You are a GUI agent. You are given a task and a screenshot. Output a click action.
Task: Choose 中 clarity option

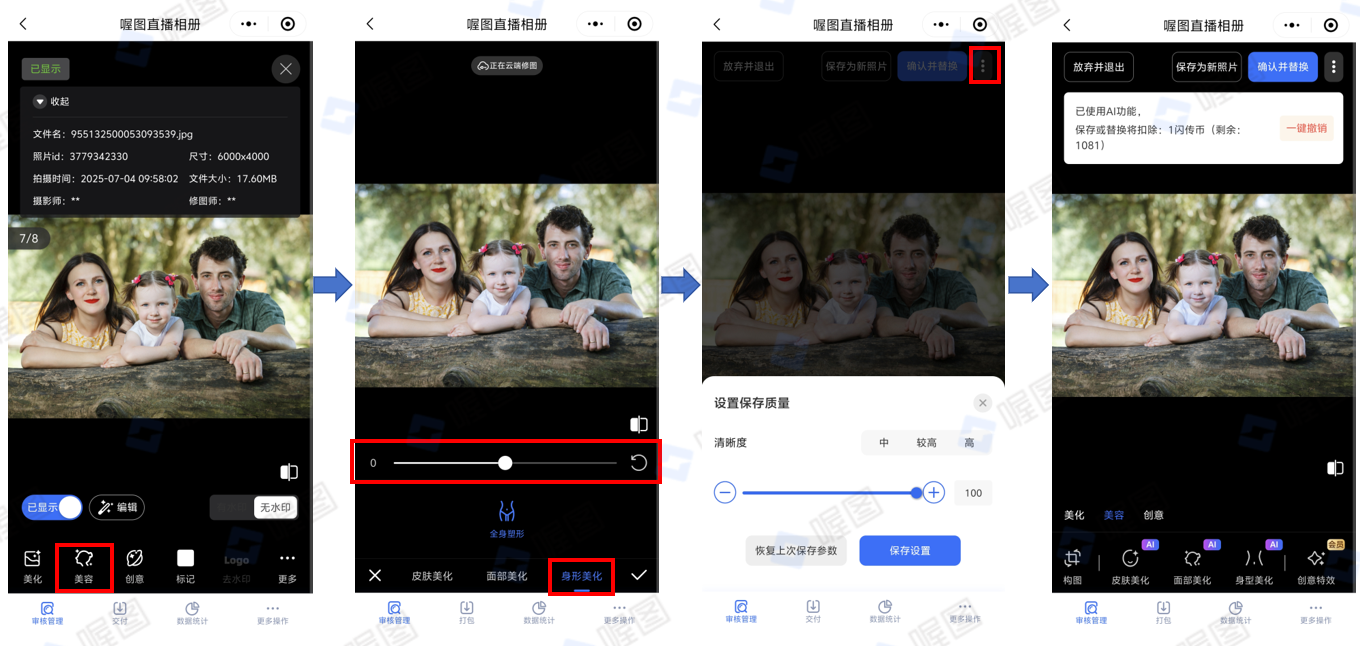pyautogui.click(x=884, y=442)
